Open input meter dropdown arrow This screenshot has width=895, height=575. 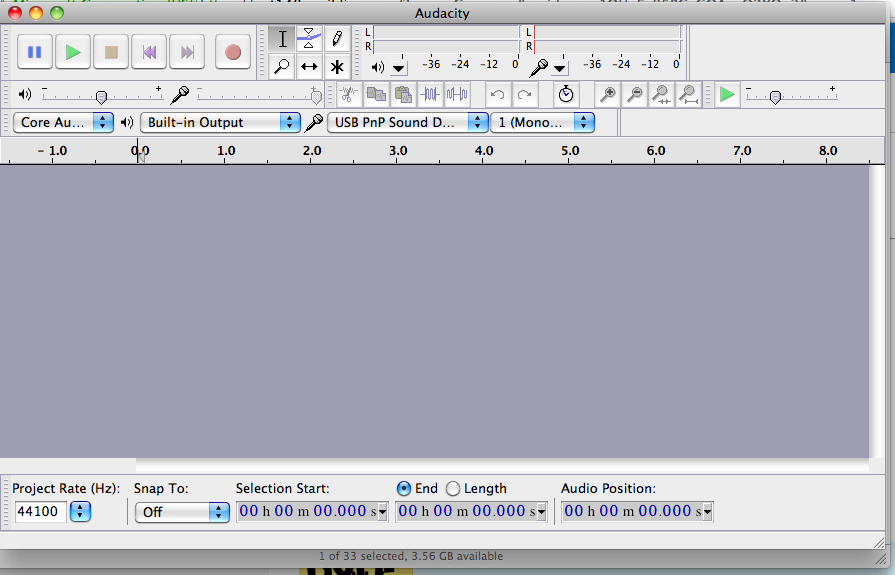560,69
